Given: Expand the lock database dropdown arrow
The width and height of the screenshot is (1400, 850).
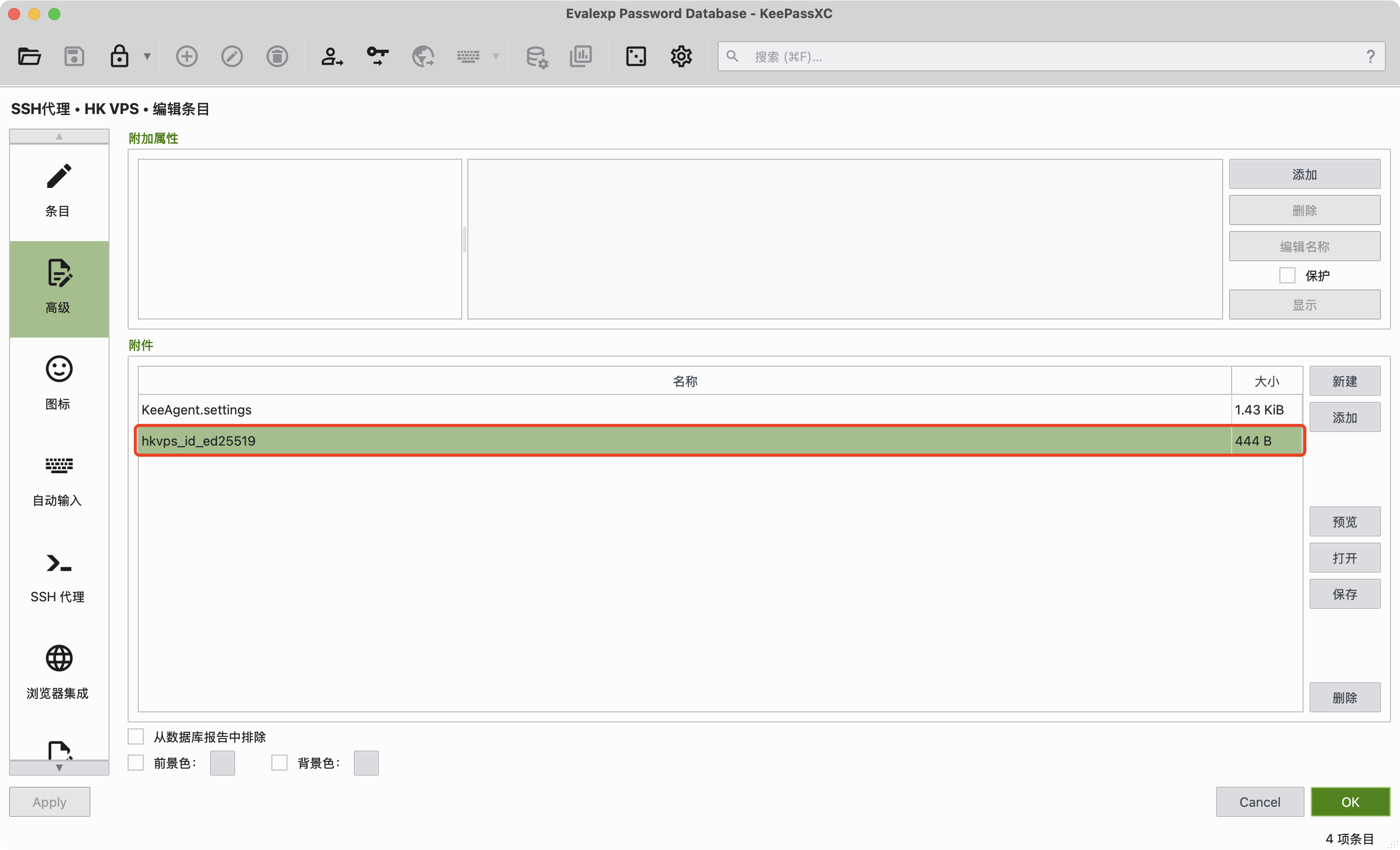Looking at the screenshot, I should [147, 56].
